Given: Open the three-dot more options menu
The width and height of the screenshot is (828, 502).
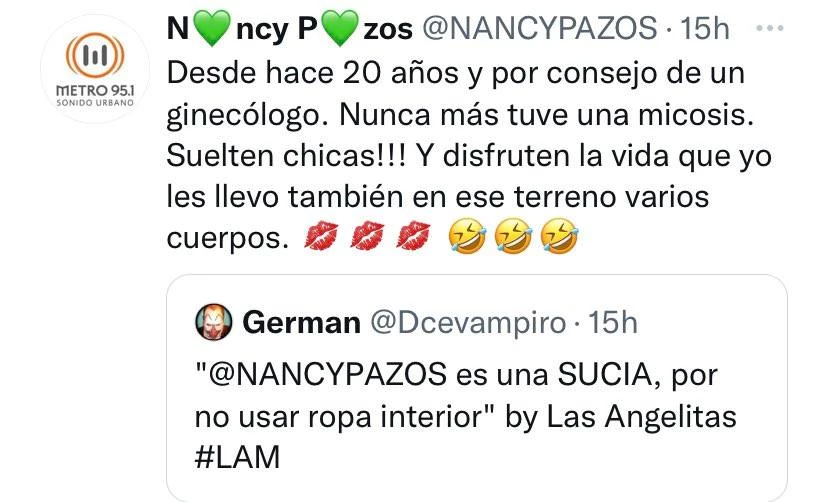Looking at the screenshot, I should [769, 28].
